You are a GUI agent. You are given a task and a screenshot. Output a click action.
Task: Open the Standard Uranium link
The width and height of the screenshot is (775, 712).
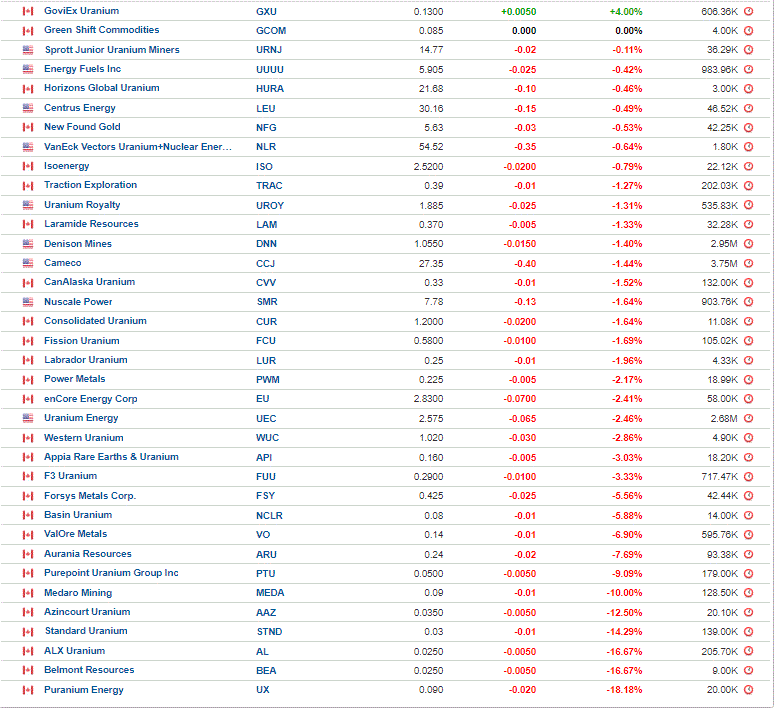(86, 631)
